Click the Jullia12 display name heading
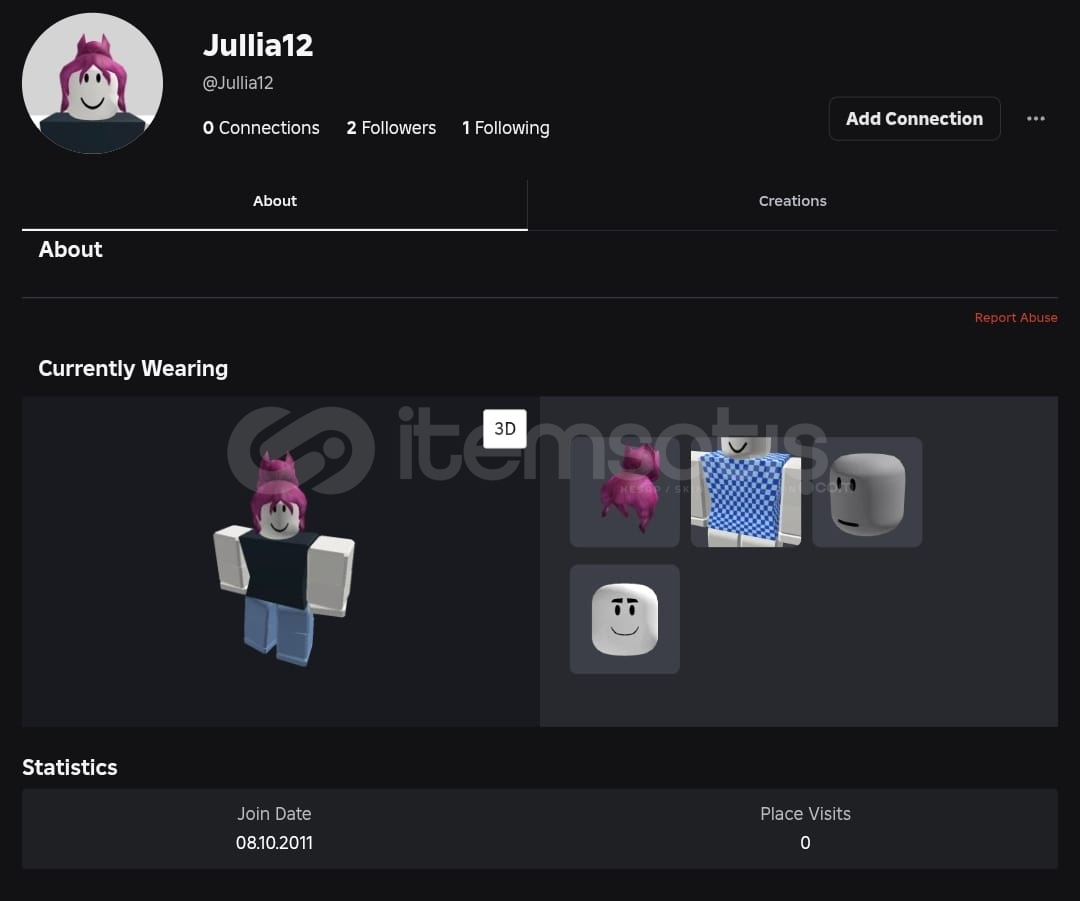The width and height of the screenshot is (1080, 901). click(x=258, y=45)
